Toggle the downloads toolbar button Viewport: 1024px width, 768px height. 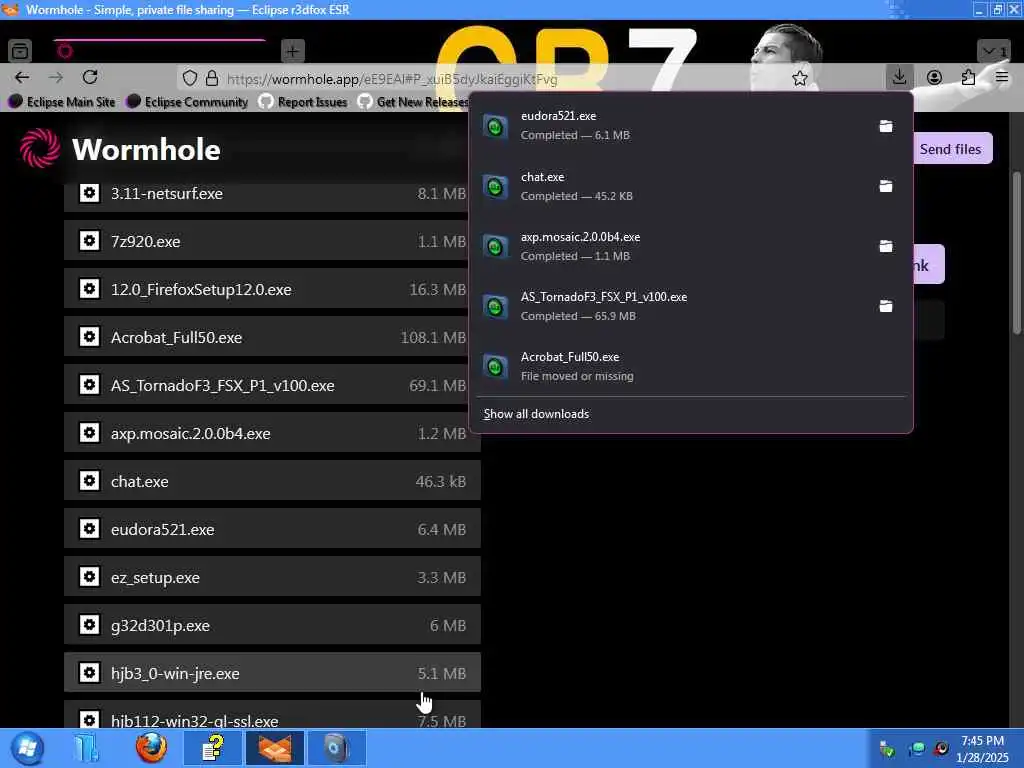(x=899, y=77)
